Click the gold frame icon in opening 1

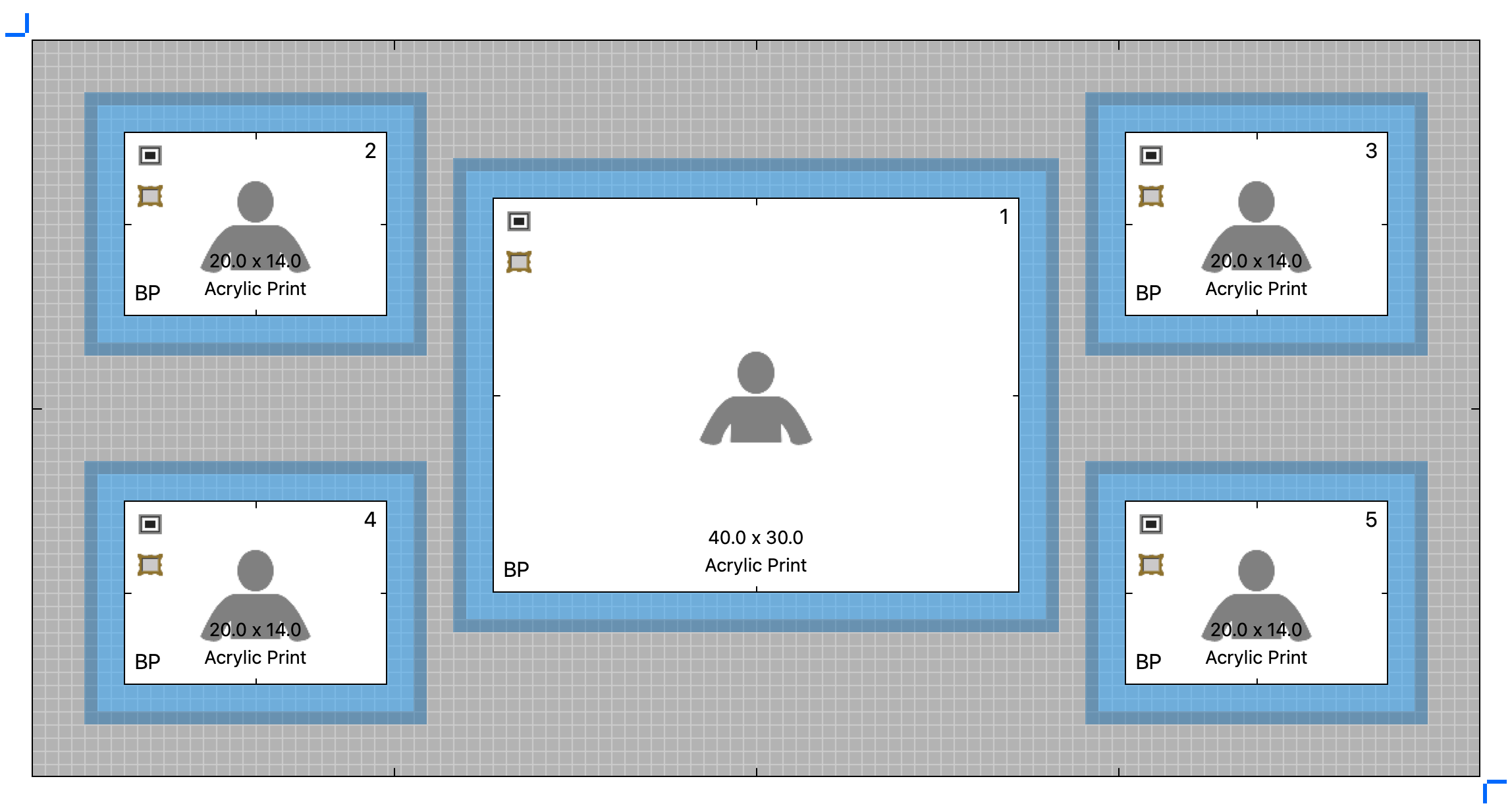[x=519, y=262]
